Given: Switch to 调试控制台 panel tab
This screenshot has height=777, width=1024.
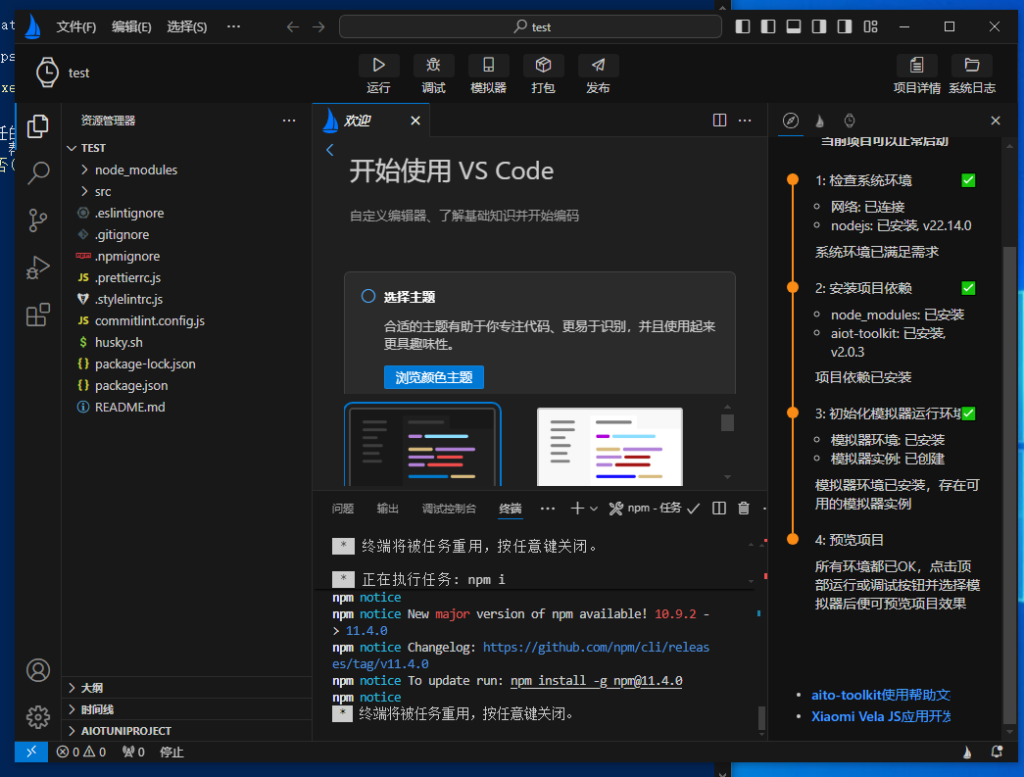Looking at the screenshot, I should point(449,509).
